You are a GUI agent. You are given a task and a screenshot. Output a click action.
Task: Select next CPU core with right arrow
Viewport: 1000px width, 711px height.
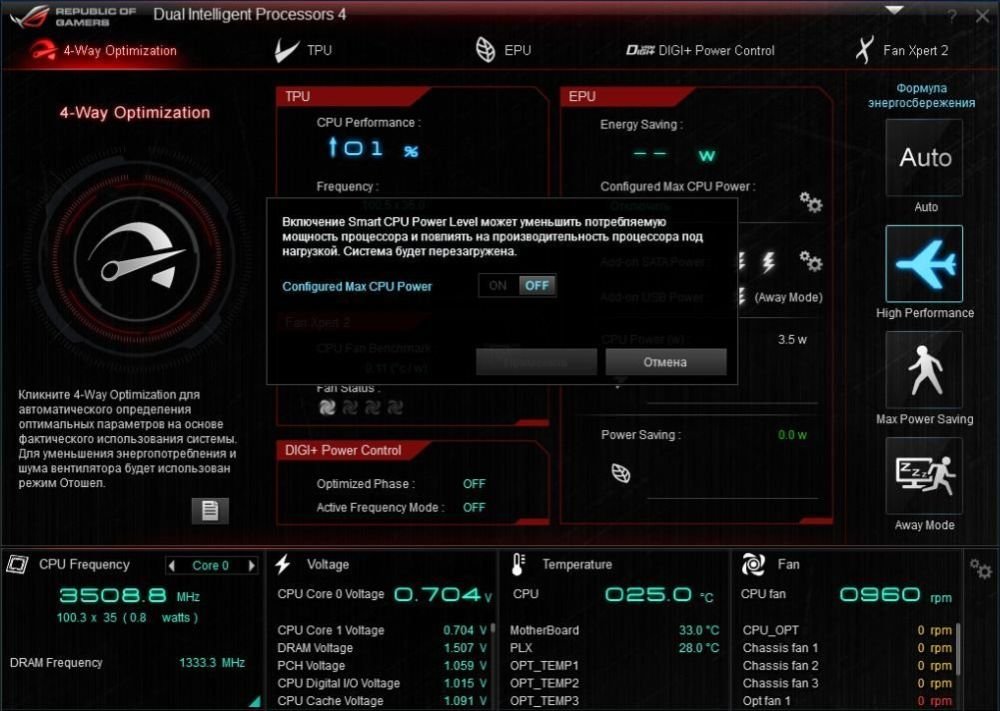tap(251, 565)
